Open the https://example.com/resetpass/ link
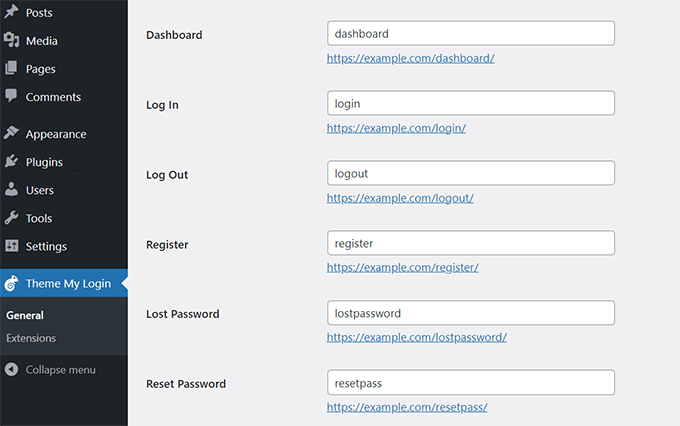The image size is (680, 426). pos(407,407)
